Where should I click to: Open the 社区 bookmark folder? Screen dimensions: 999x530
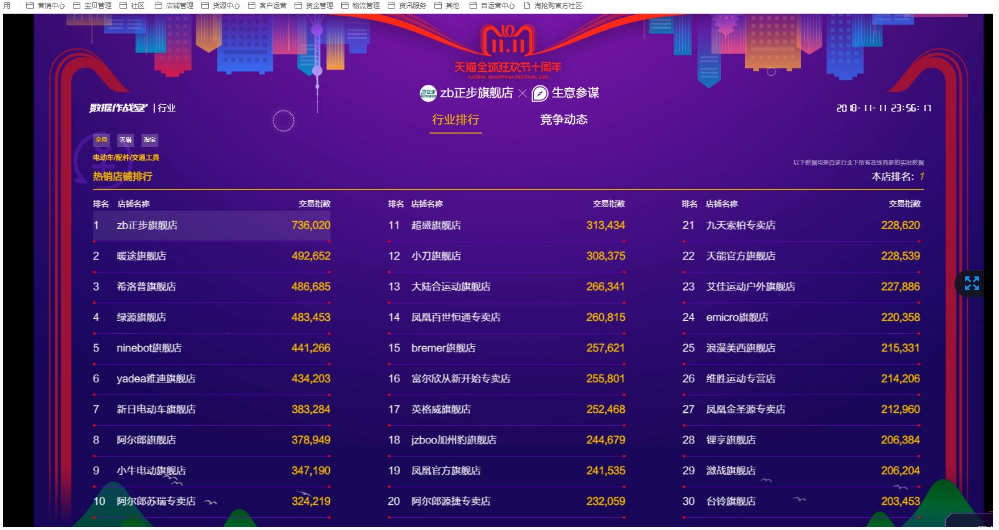[132, 5]
